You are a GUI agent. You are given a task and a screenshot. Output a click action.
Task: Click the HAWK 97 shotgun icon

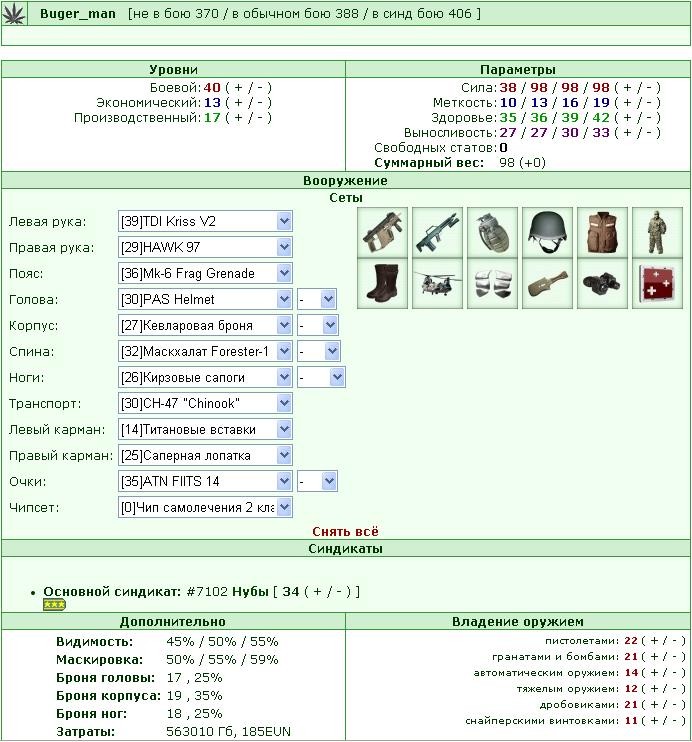tap(437, 232)
